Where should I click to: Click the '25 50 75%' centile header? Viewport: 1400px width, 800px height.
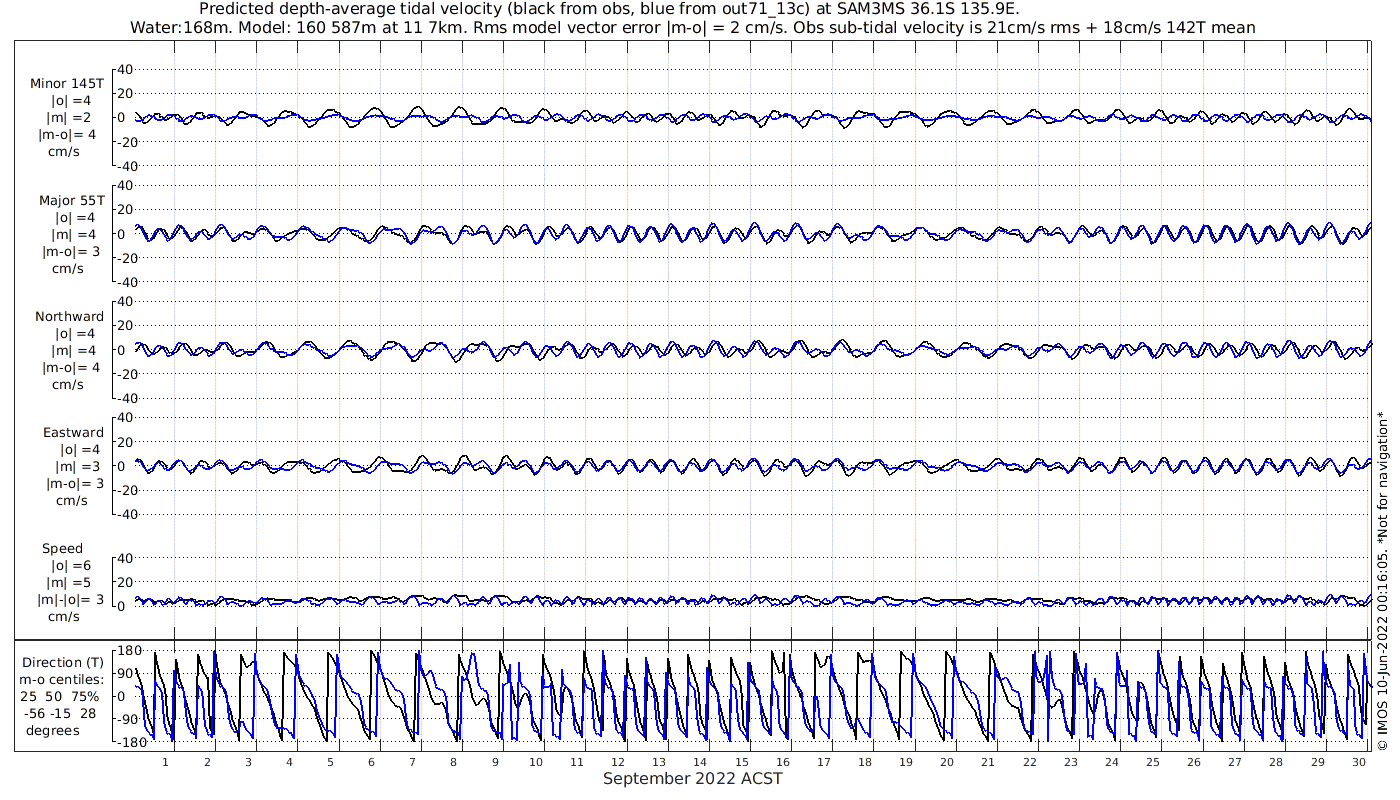click(x=62, y=696)
